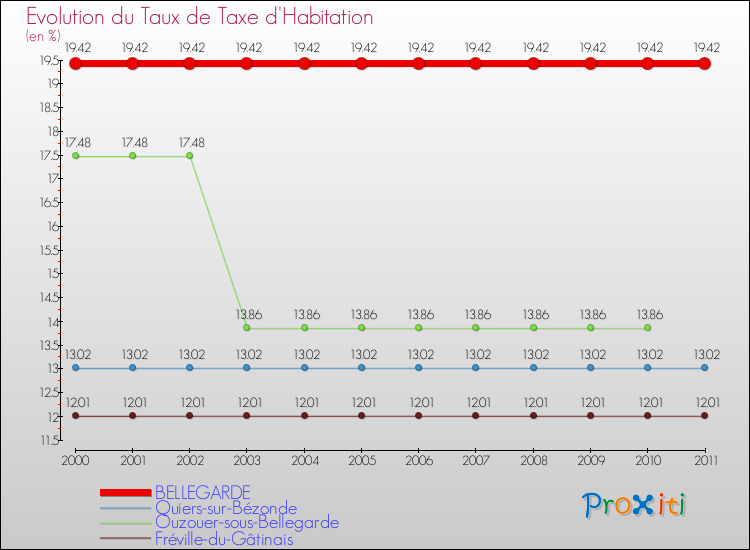This screenshot has height=550, width=750.
Task: Click the 13.5 y-axis label
Action: click(49, 345)
